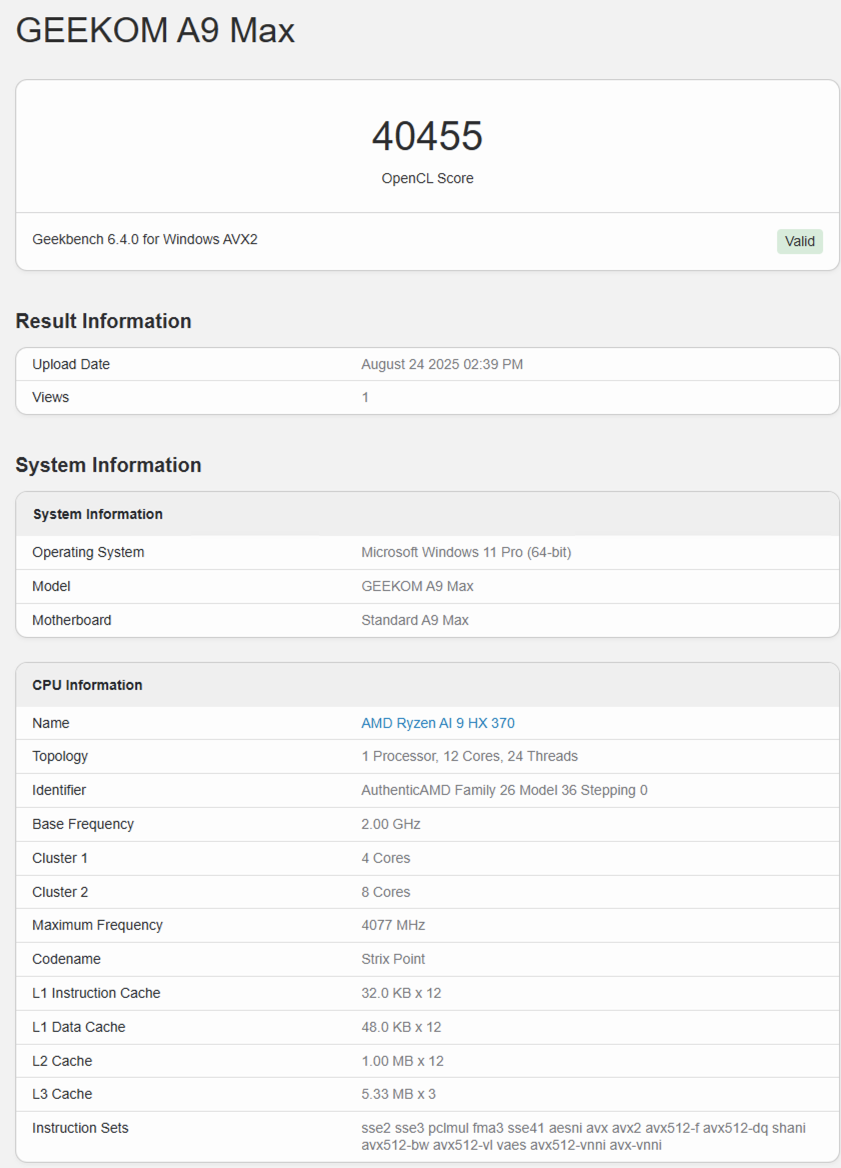Select 1 Processor, 12 Cores, 24 Threads value
Screen dimensions: 841x1168
[x=469, y=756]
